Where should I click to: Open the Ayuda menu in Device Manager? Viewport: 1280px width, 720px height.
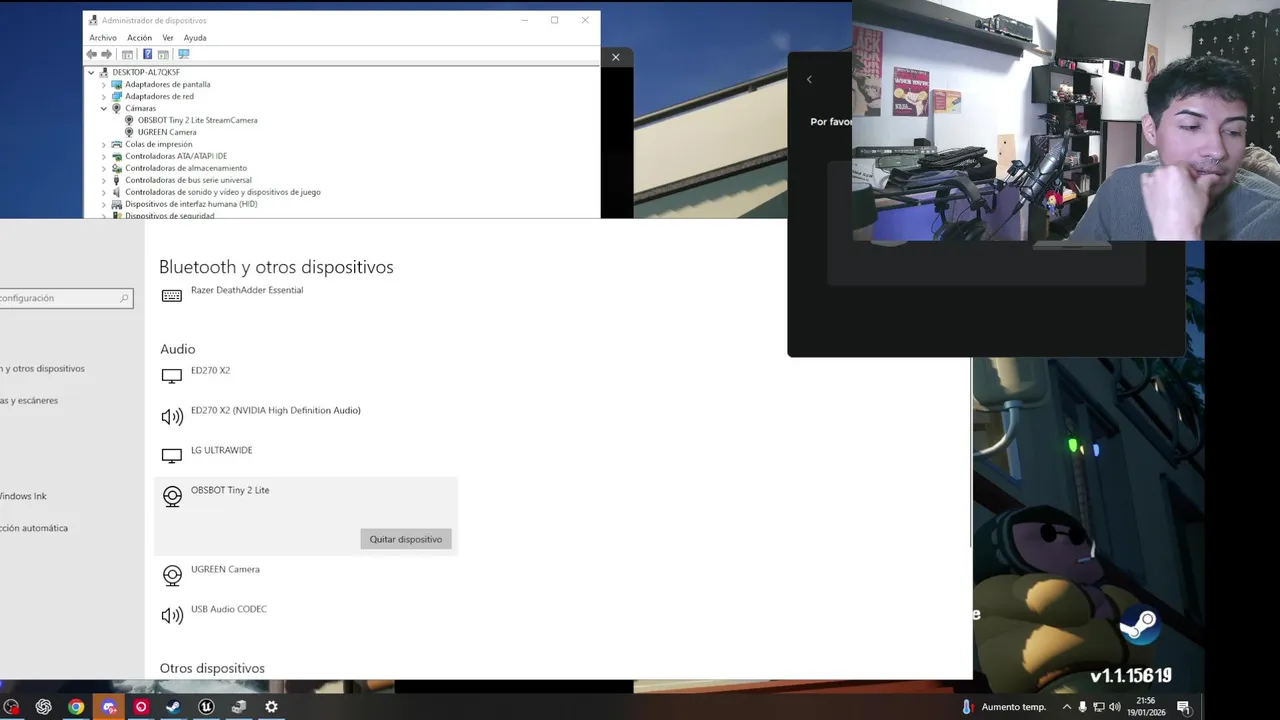(194, 38)
